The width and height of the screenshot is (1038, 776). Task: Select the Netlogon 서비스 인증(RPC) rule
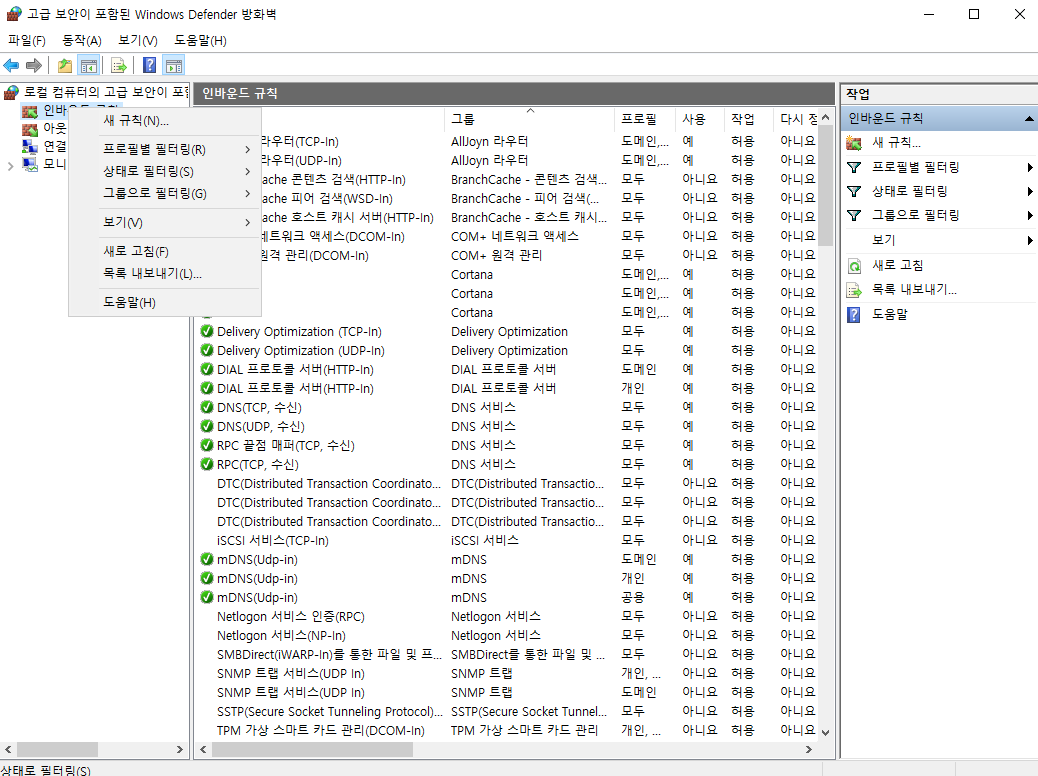291,616
